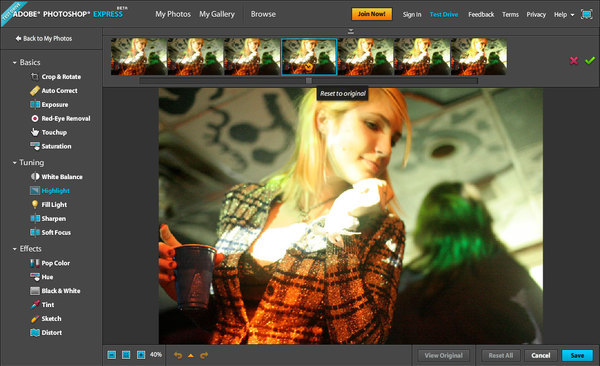Image resolution: width=600 pixels, height=366 pixels.
Task: Open the Terms page link
Action: pos(510,15)
